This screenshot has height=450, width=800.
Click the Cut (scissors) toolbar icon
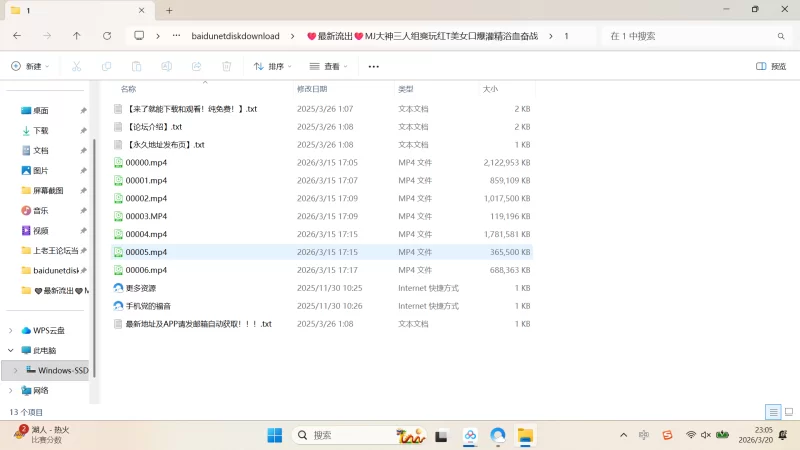point(76,66)
